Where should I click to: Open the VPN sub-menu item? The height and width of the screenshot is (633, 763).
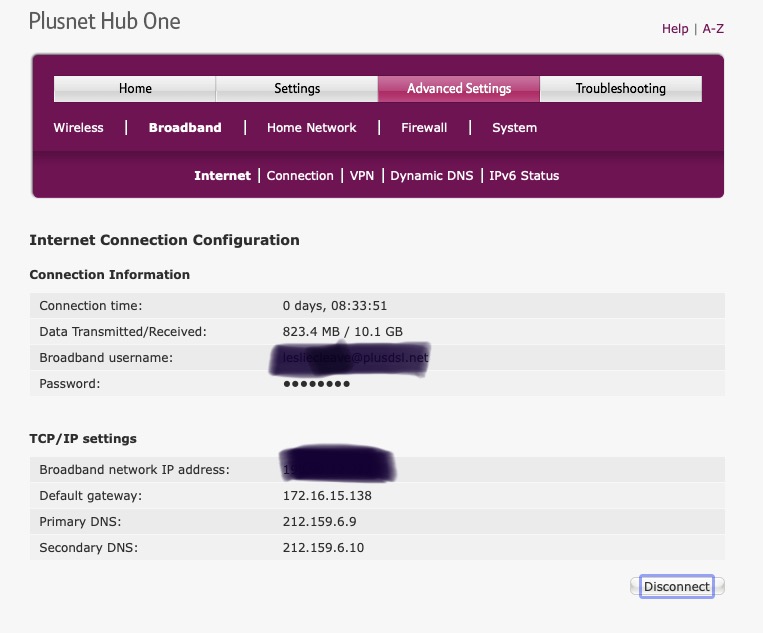(362, 176)
